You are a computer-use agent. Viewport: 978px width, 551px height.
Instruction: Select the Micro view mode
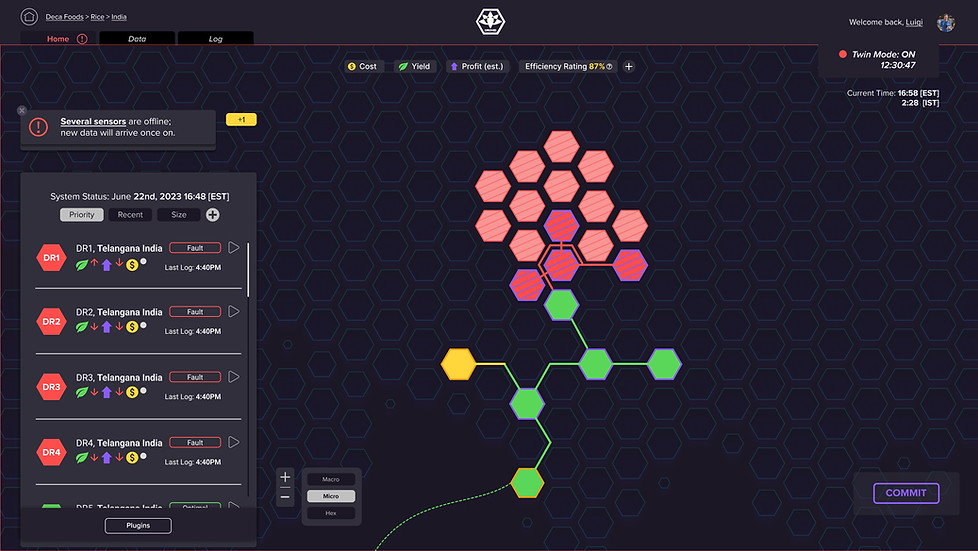click(331, 496)
